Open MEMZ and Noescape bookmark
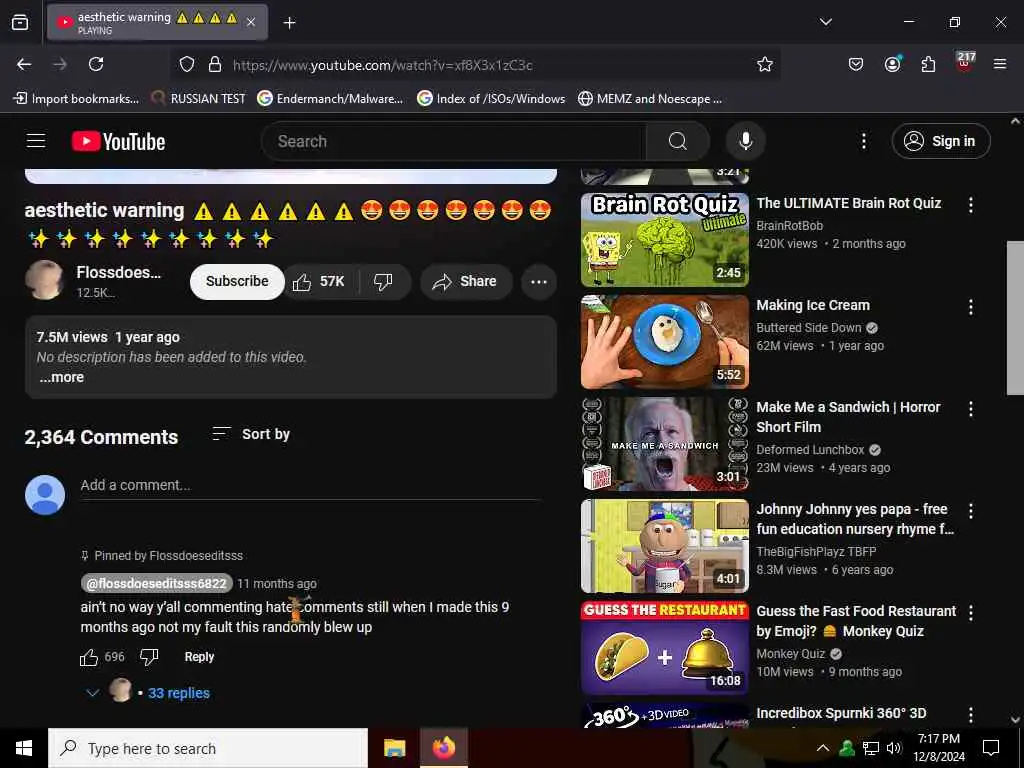1024x768 pixels. (x=650, y=99)
